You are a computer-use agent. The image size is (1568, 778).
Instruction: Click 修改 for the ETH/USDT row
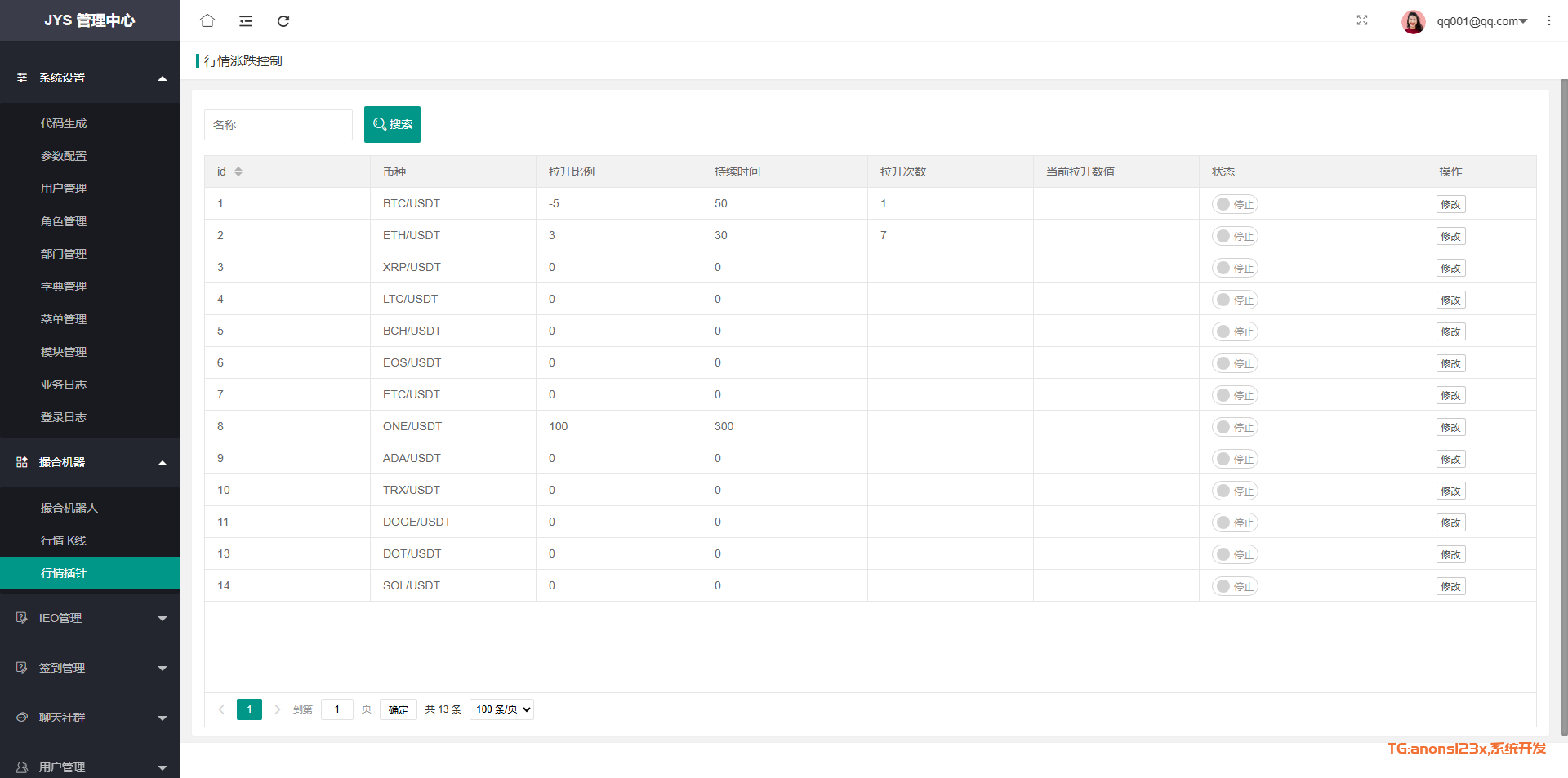click(1450, 236)
